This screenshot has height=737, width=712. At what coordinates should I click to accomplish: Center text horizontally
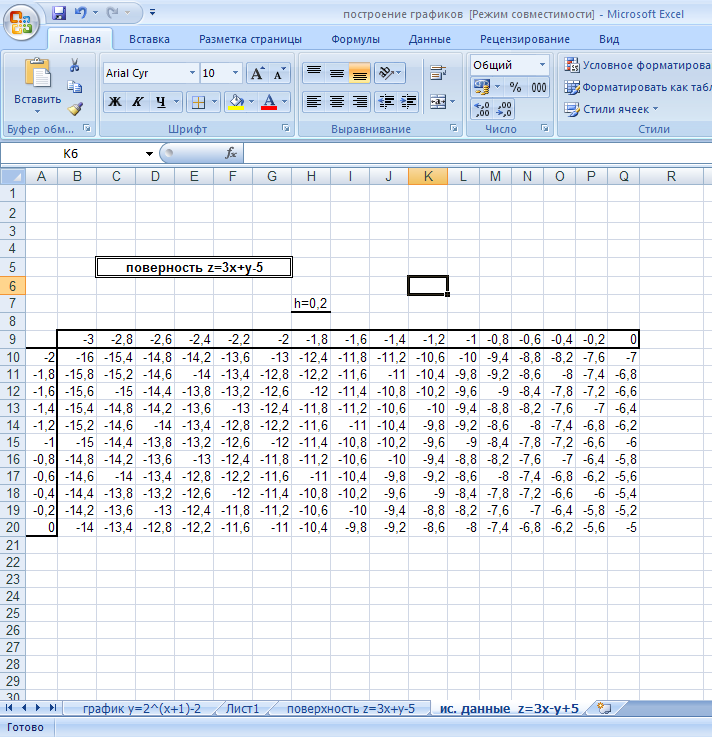[336, 102]
